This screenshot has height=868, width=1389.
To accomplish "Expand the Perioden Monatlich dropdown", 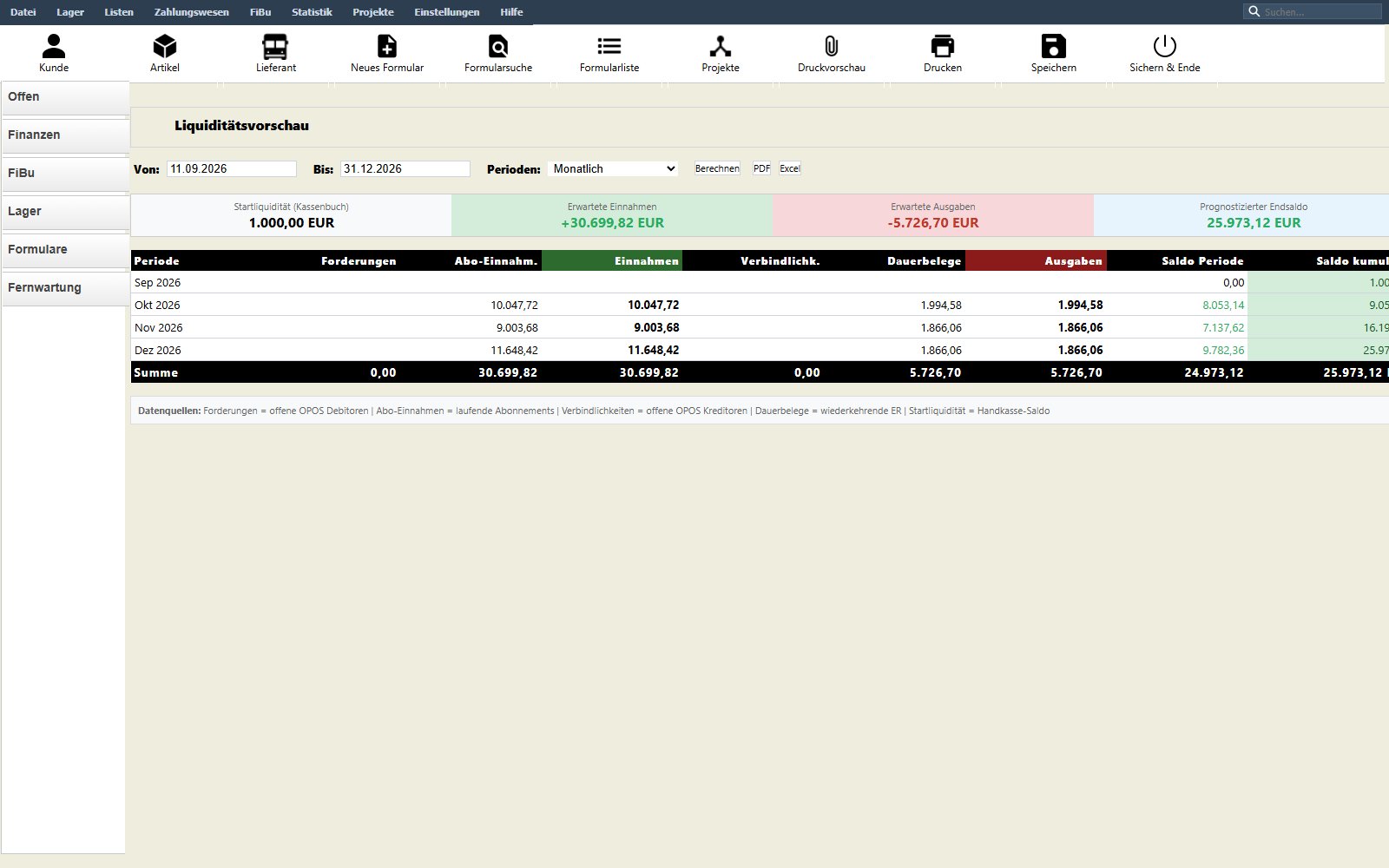I will click(613, 168).
